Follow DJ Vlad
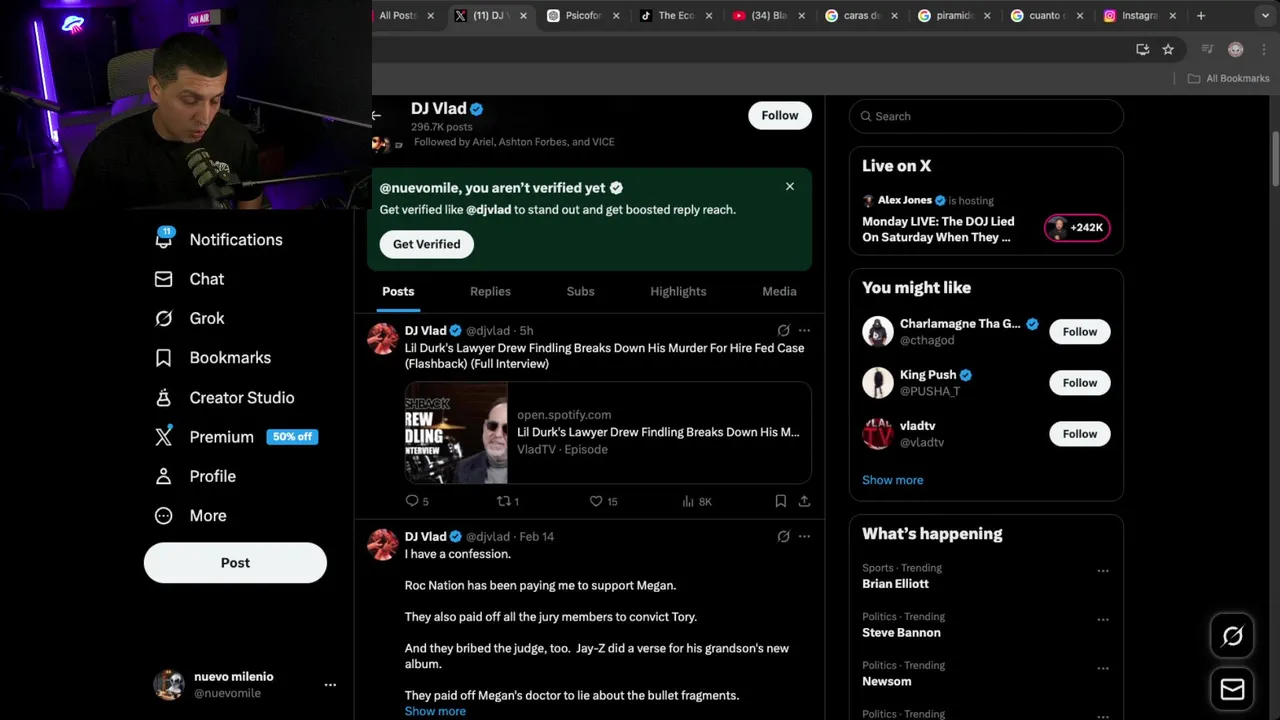The height and width of the screenshot is (720, 1280). point(780,115)
